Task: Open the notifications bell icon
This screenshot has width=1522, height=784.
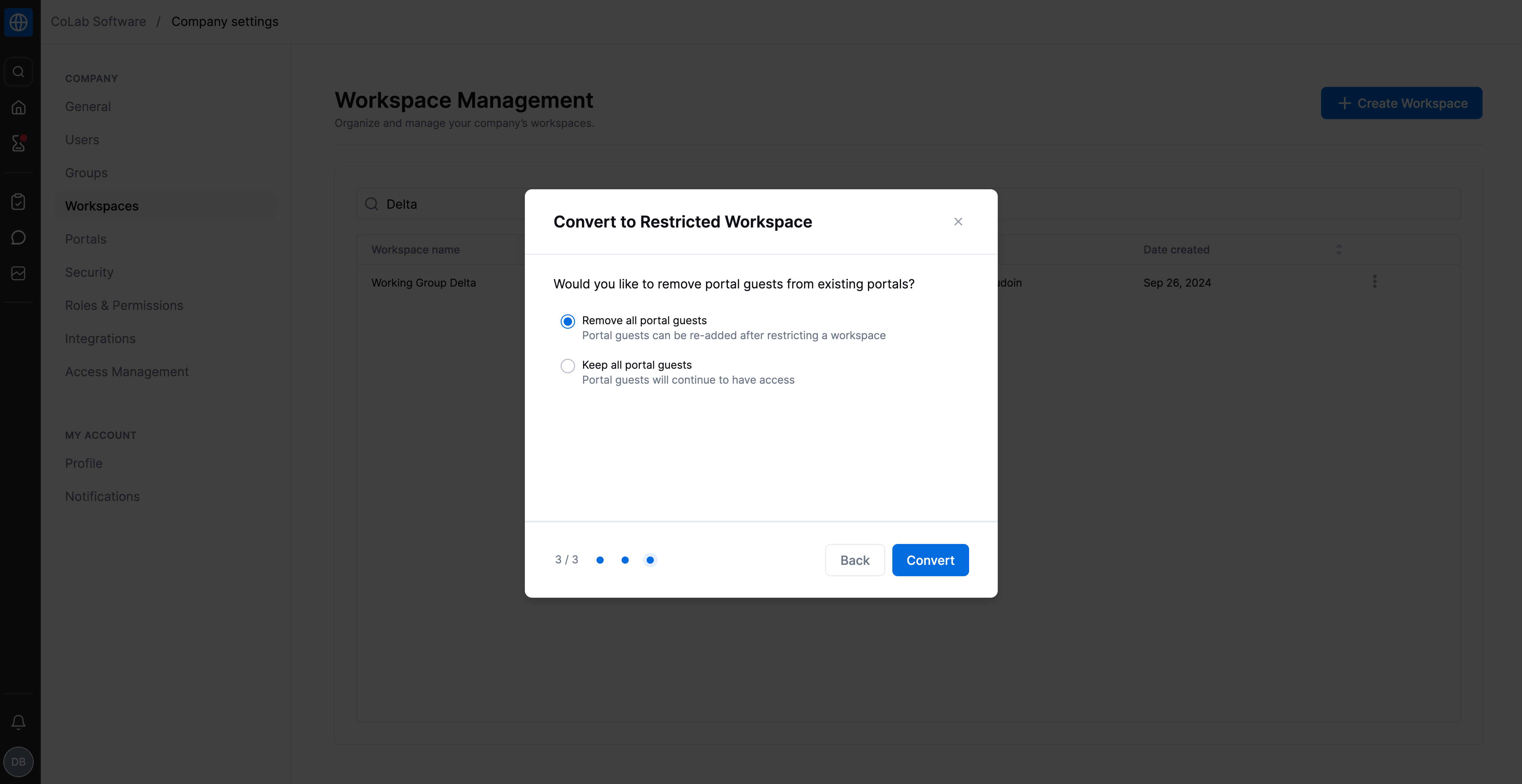Action: [x=18, y=722]
